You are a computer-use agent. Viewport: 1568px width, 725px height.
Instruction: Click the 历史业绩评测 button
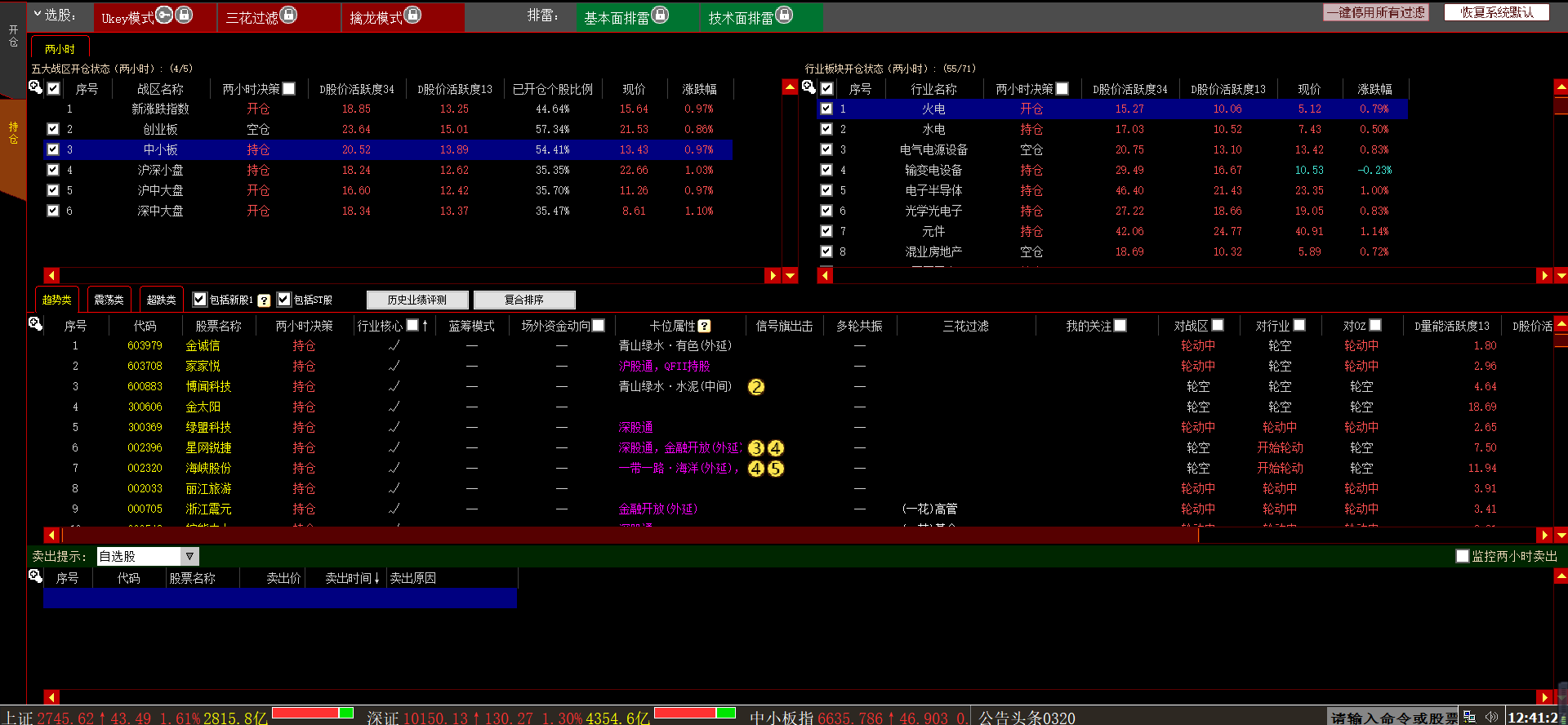pyautogui.click(x=417, y=300)
